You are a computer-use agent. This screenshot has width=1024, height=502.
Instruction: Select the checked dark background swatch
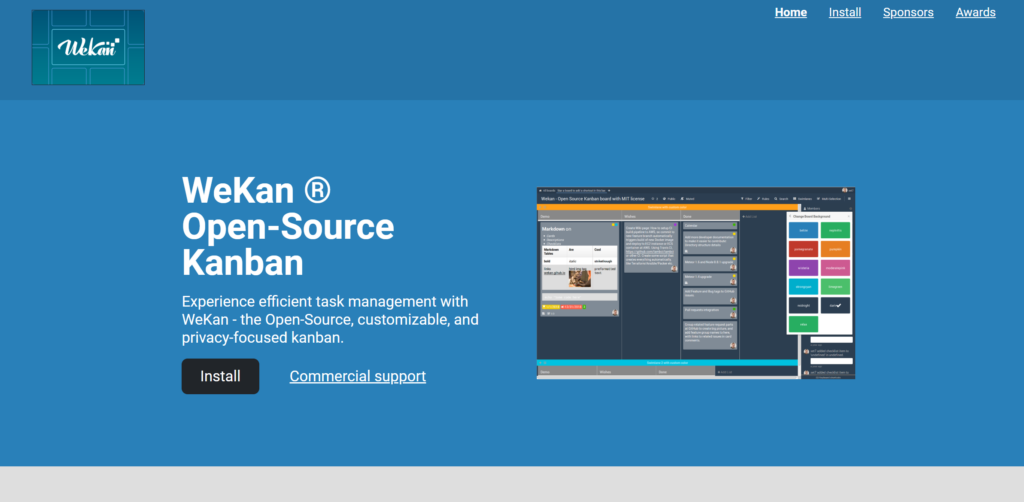coord(835,305)
